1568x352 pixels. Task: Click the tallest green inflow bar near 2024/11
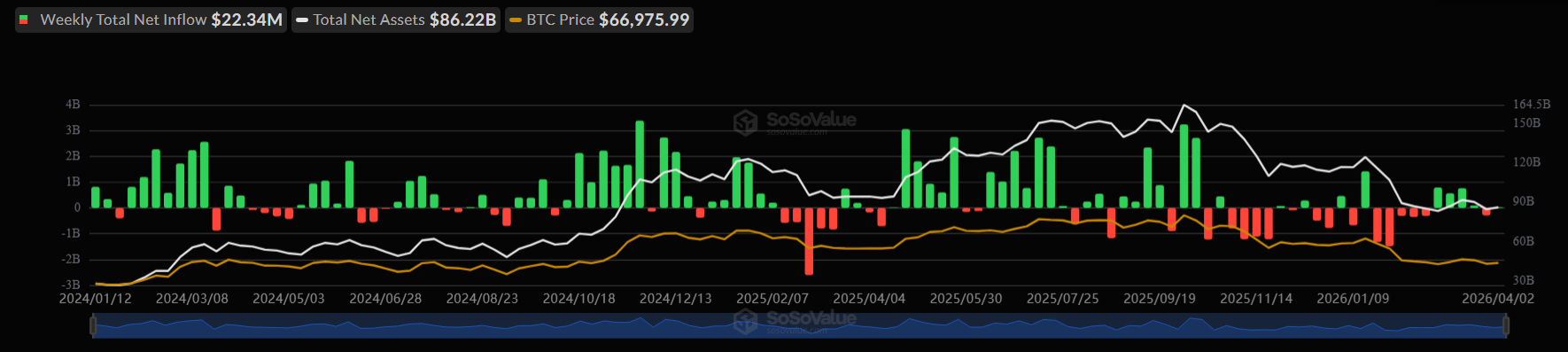tap(640, 164)
